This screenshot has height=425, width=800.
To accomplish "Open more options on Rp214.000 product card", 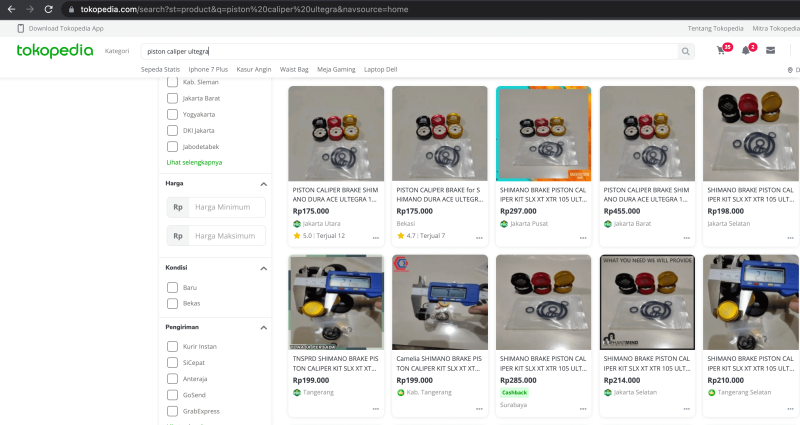I will coord(687,409).
